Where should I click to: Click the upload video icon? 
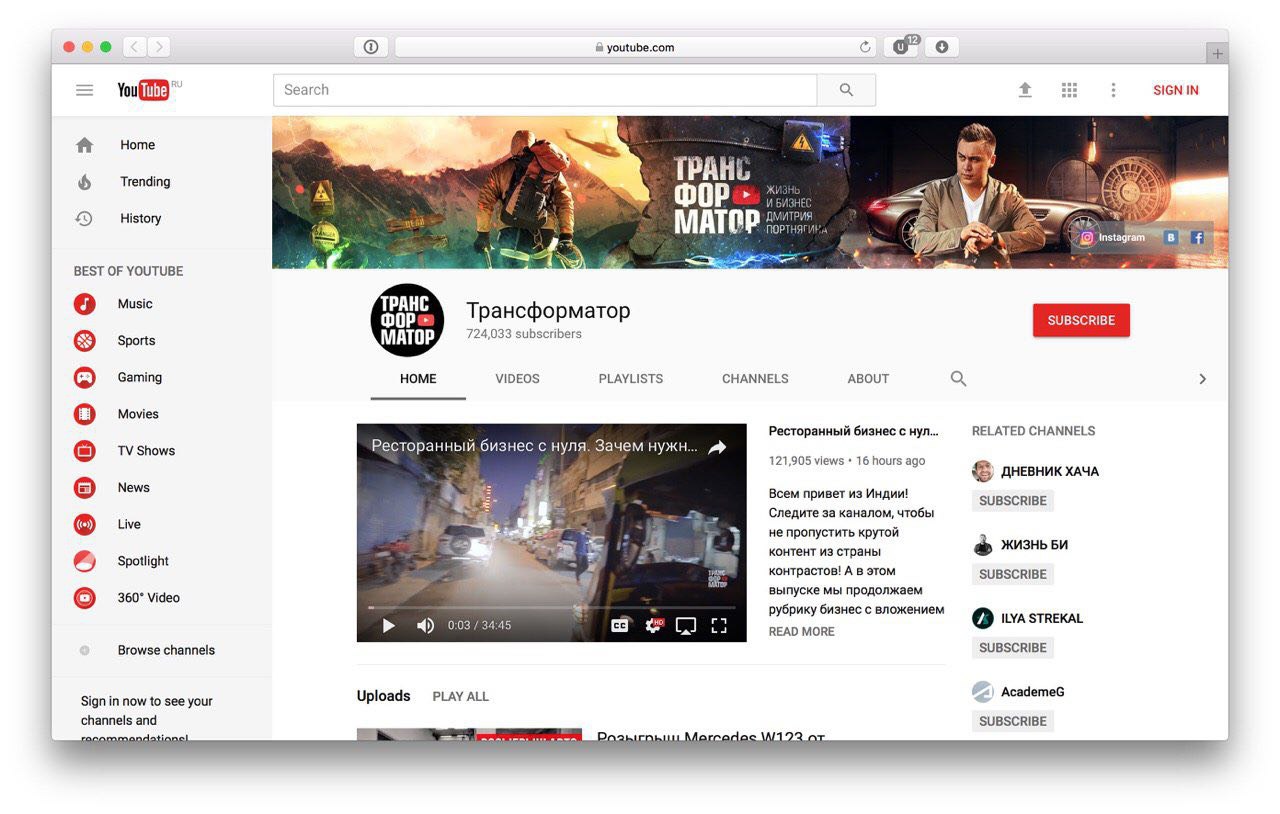tap(1025, 90)
